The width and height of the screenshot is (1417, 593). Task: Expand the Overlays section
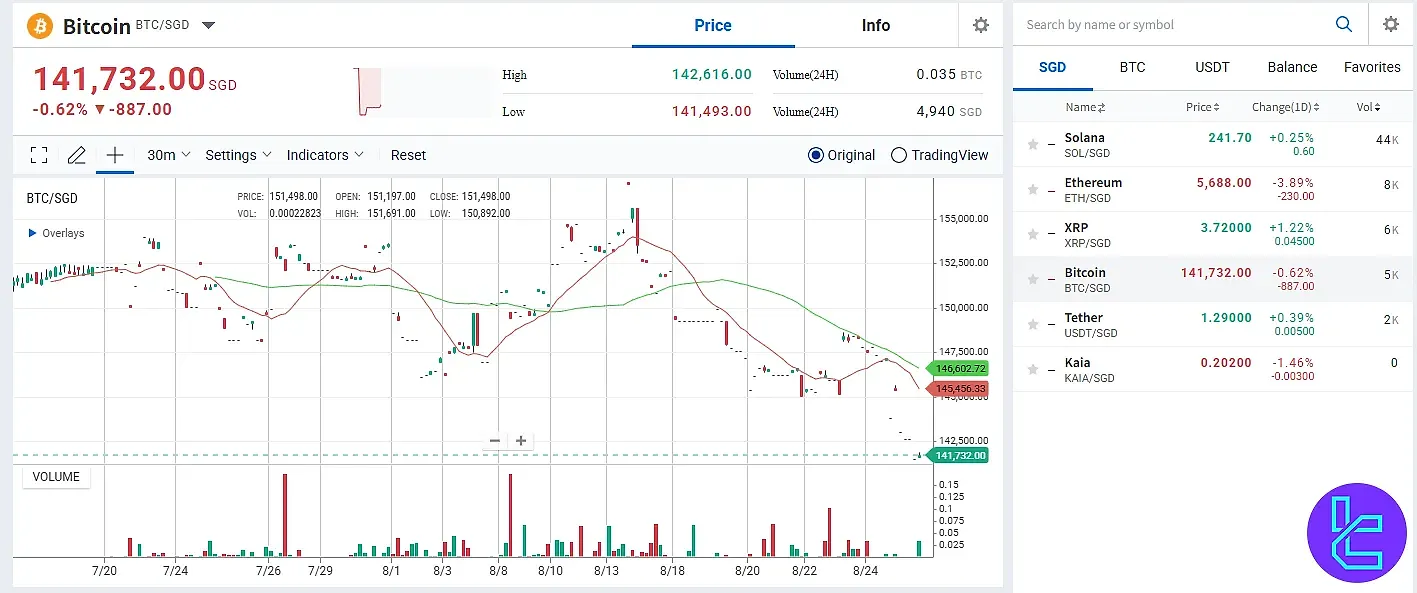57,233
